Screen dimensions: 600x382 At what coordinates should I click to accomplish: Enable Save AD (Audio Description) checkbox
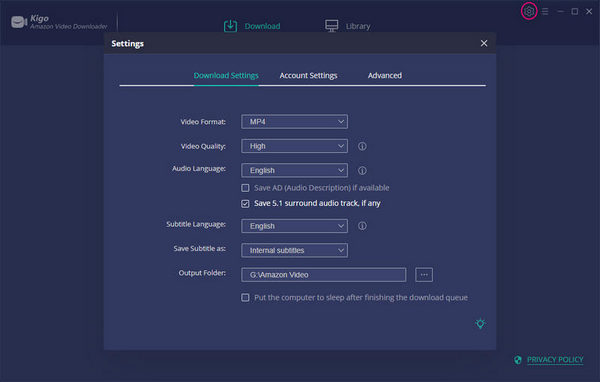point(245,188)
